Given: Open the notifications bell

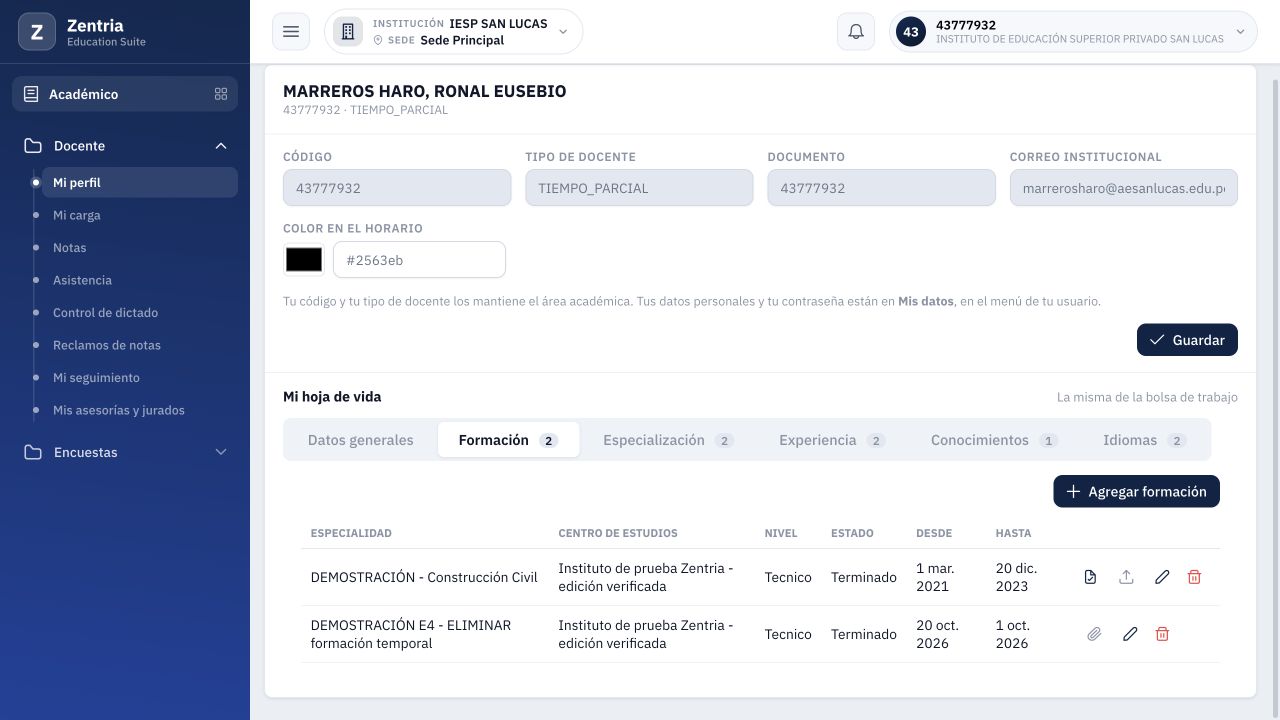Looking at the screenshot, I should click(x=856, y=32).
